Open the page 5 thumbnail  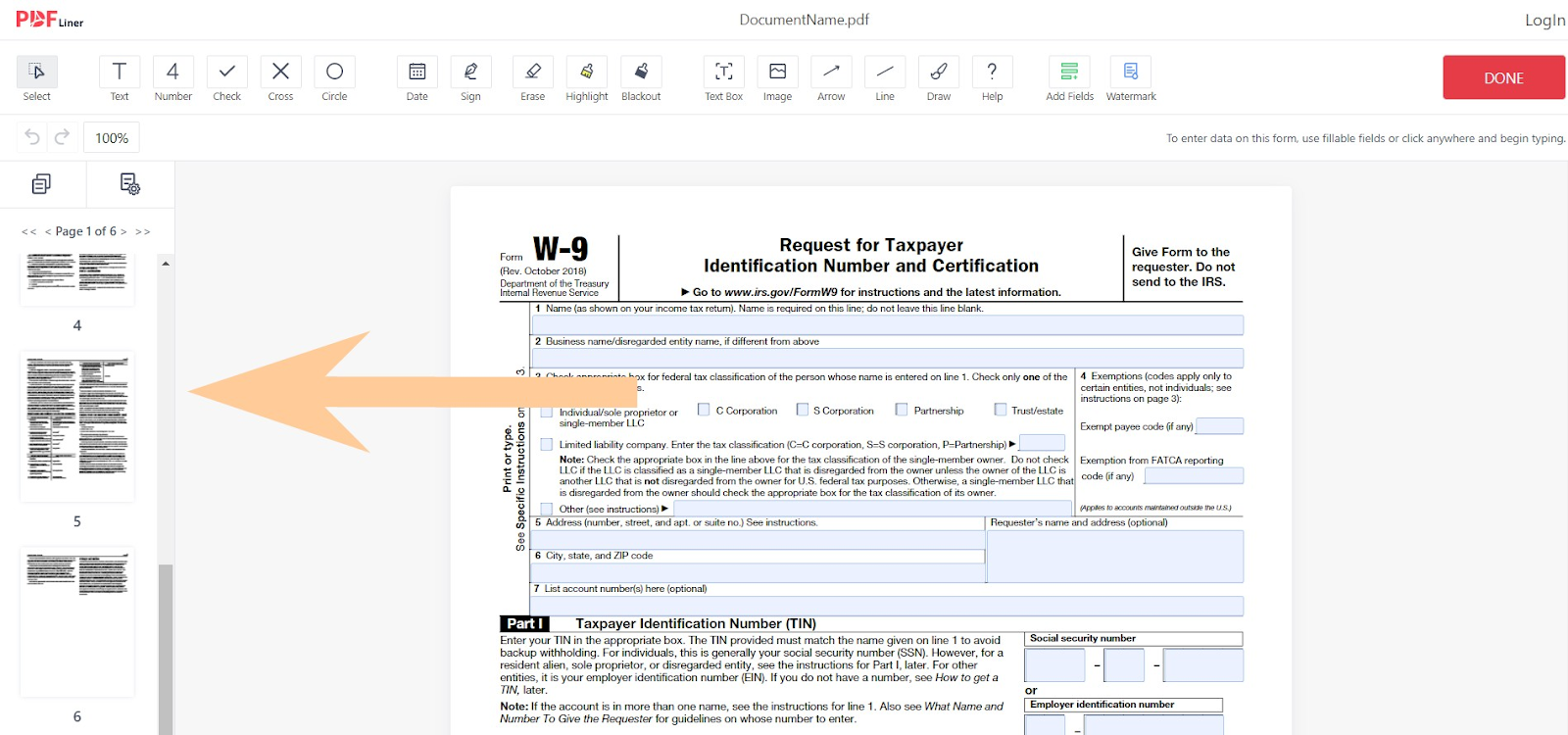coord(77,426)
